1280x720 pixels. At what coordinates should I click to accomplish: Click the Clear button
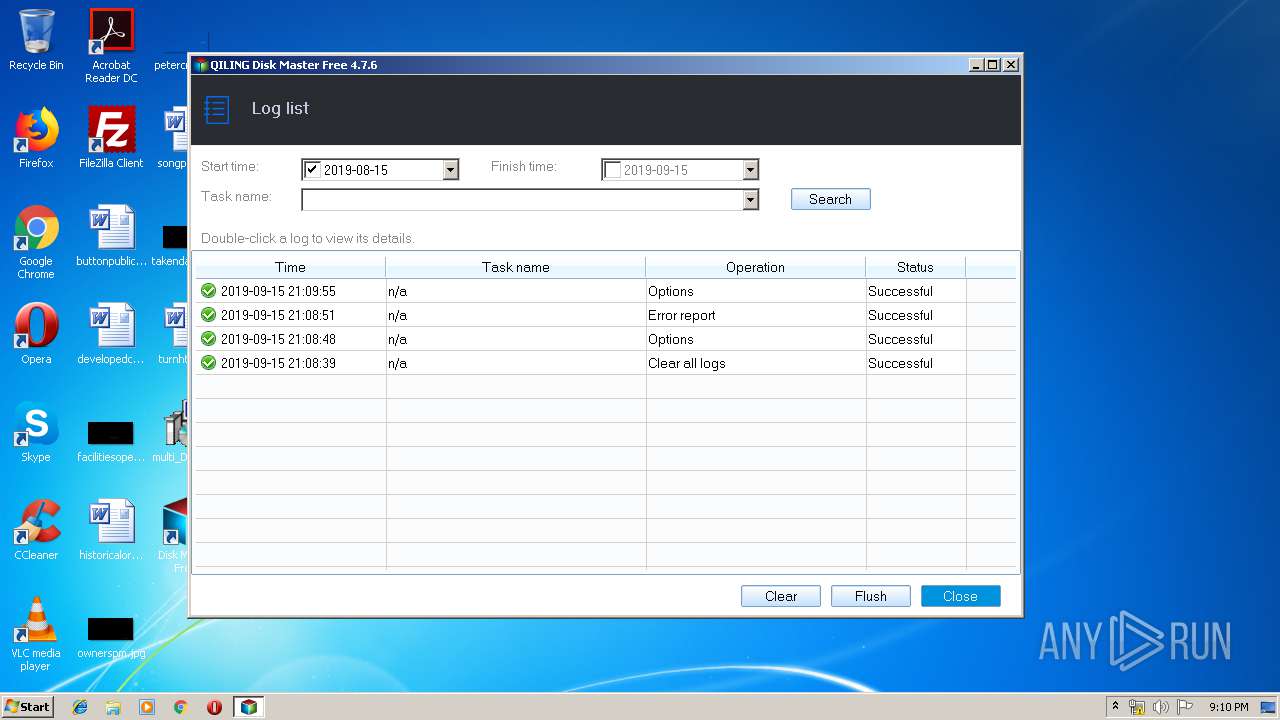(781, 596)
